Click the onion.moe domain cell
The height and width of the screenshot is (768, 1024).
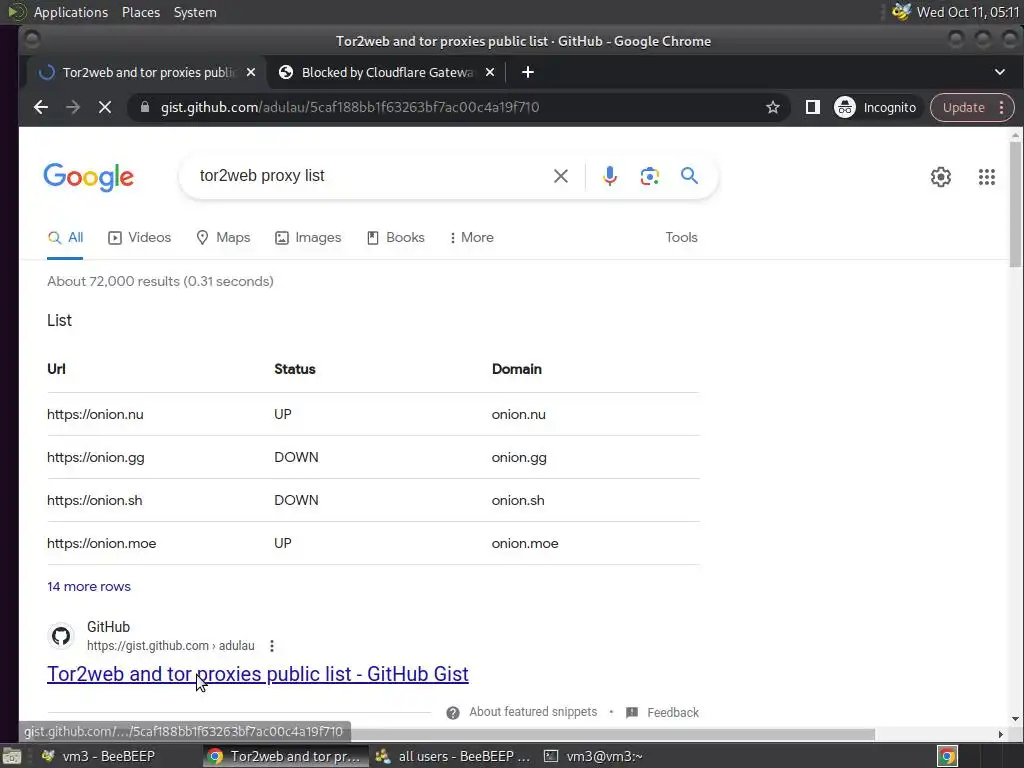(x=525, y=544)
